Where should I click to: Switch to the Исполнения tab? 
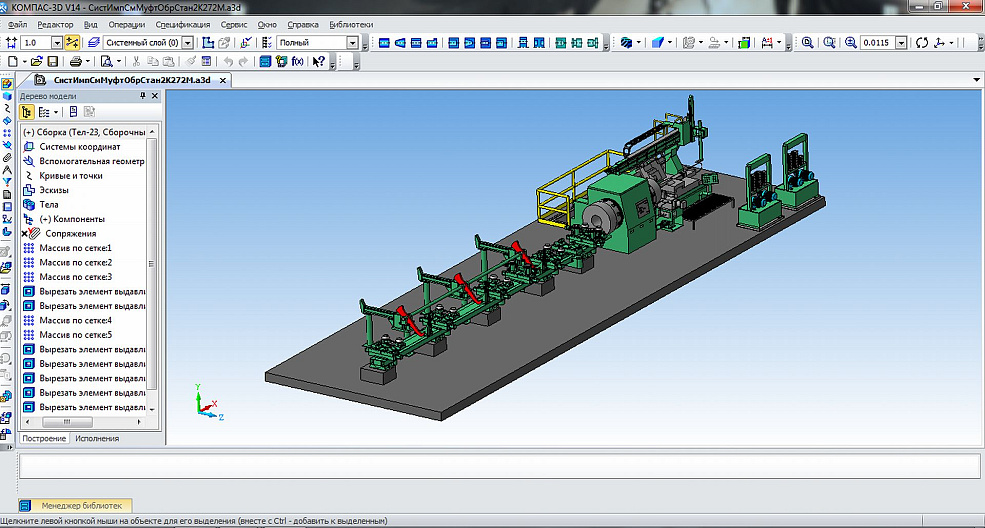96,438
